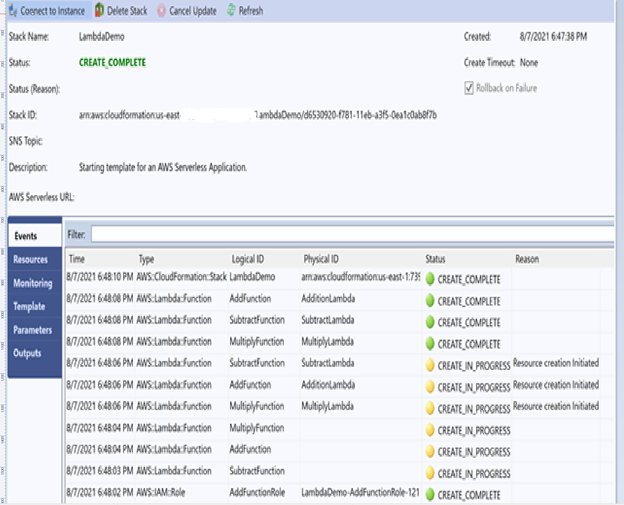Image resolution: width=624 pixels, height=505 pixels.
Task: Click the Connect to Instance icon
Action: tap(13, 11)
